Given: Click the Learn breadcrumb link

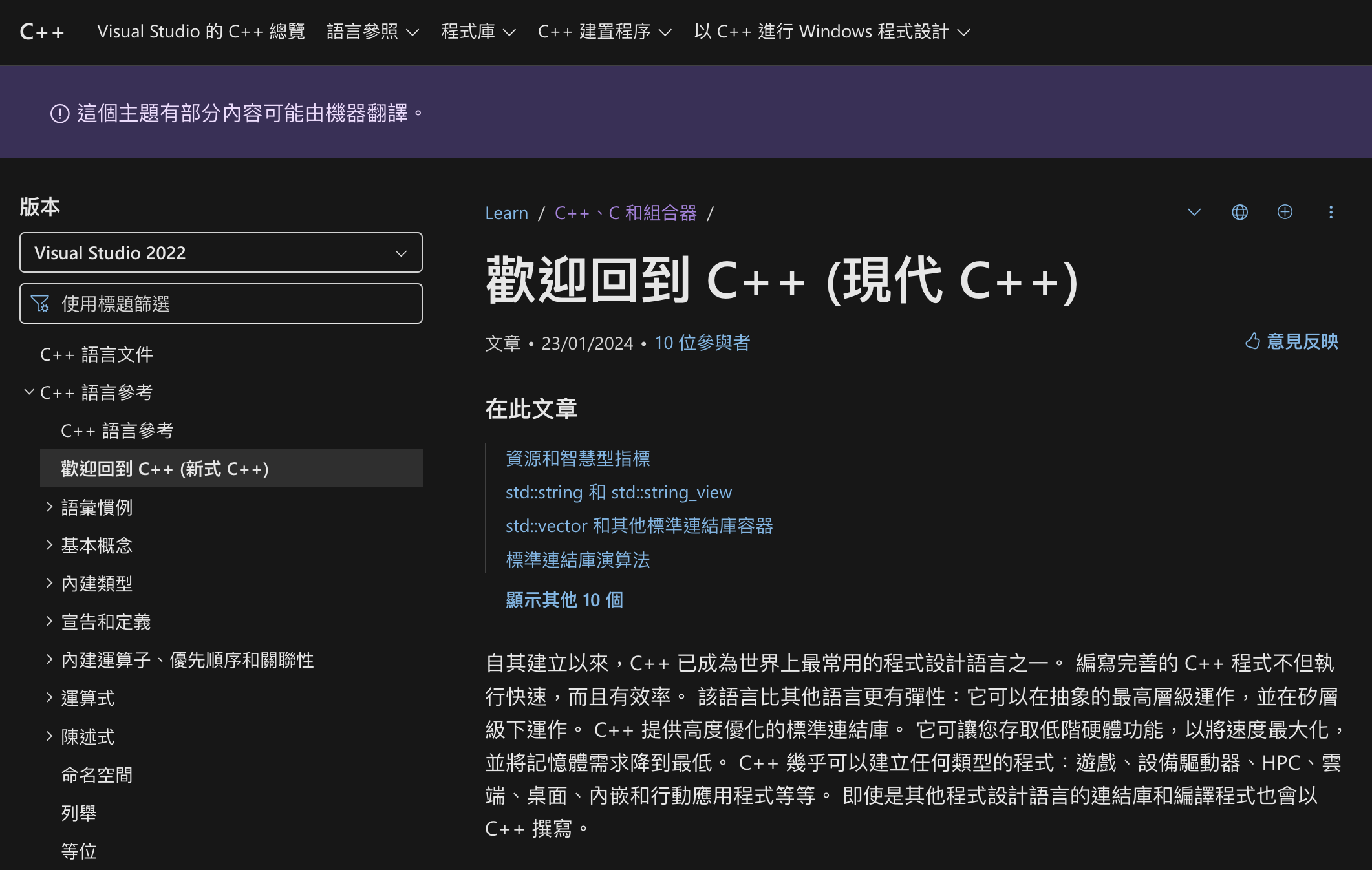Looking at the screenshot, I should [506, 213].
